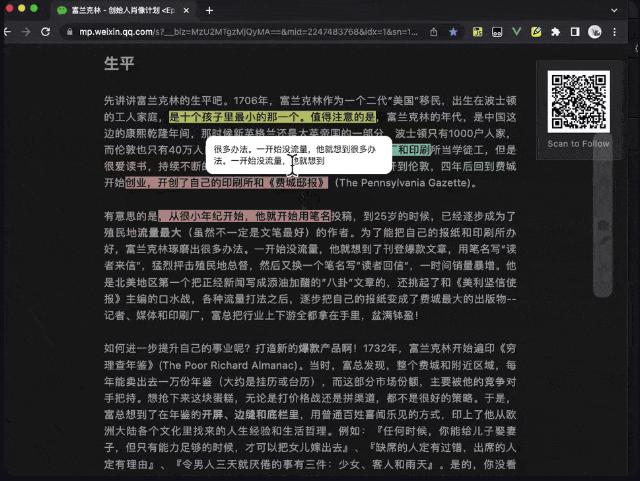The image size is (640, 481).
Task: Go back to the previous page
Action: [7, 32]
